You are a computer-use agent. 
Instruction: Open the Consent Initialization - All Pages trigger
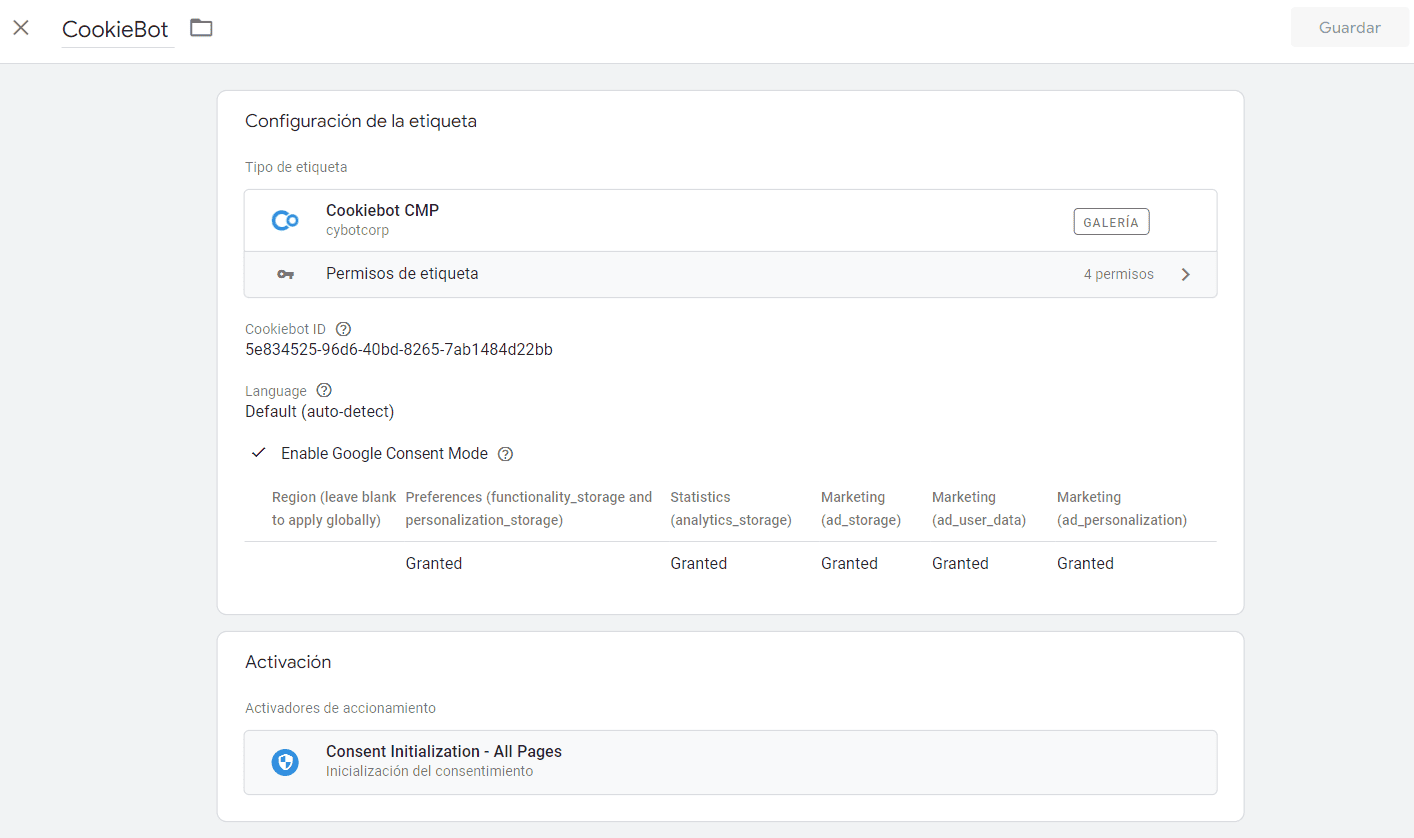(730, 762)
